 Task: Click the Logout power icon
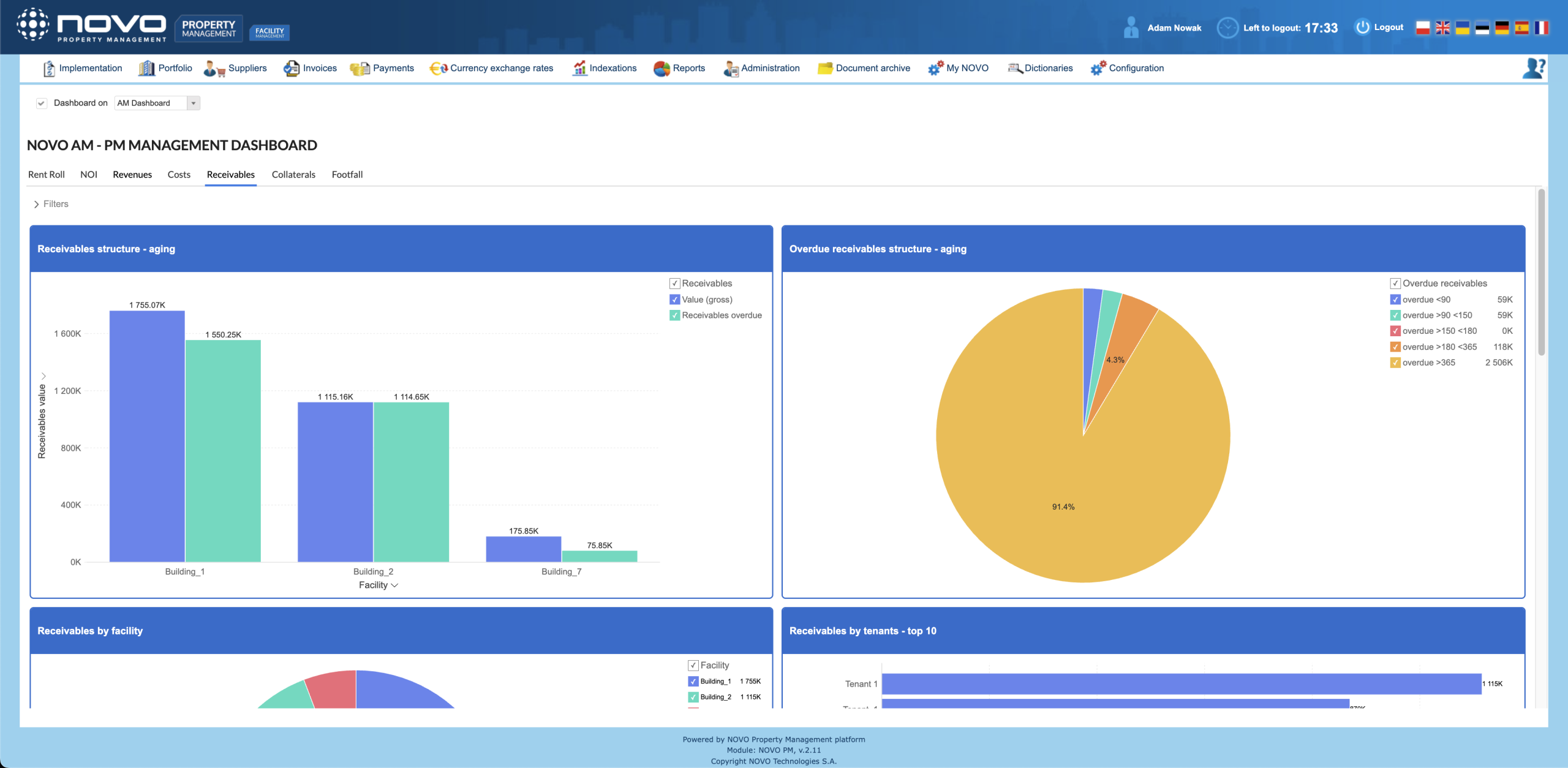pos(1362,28)
